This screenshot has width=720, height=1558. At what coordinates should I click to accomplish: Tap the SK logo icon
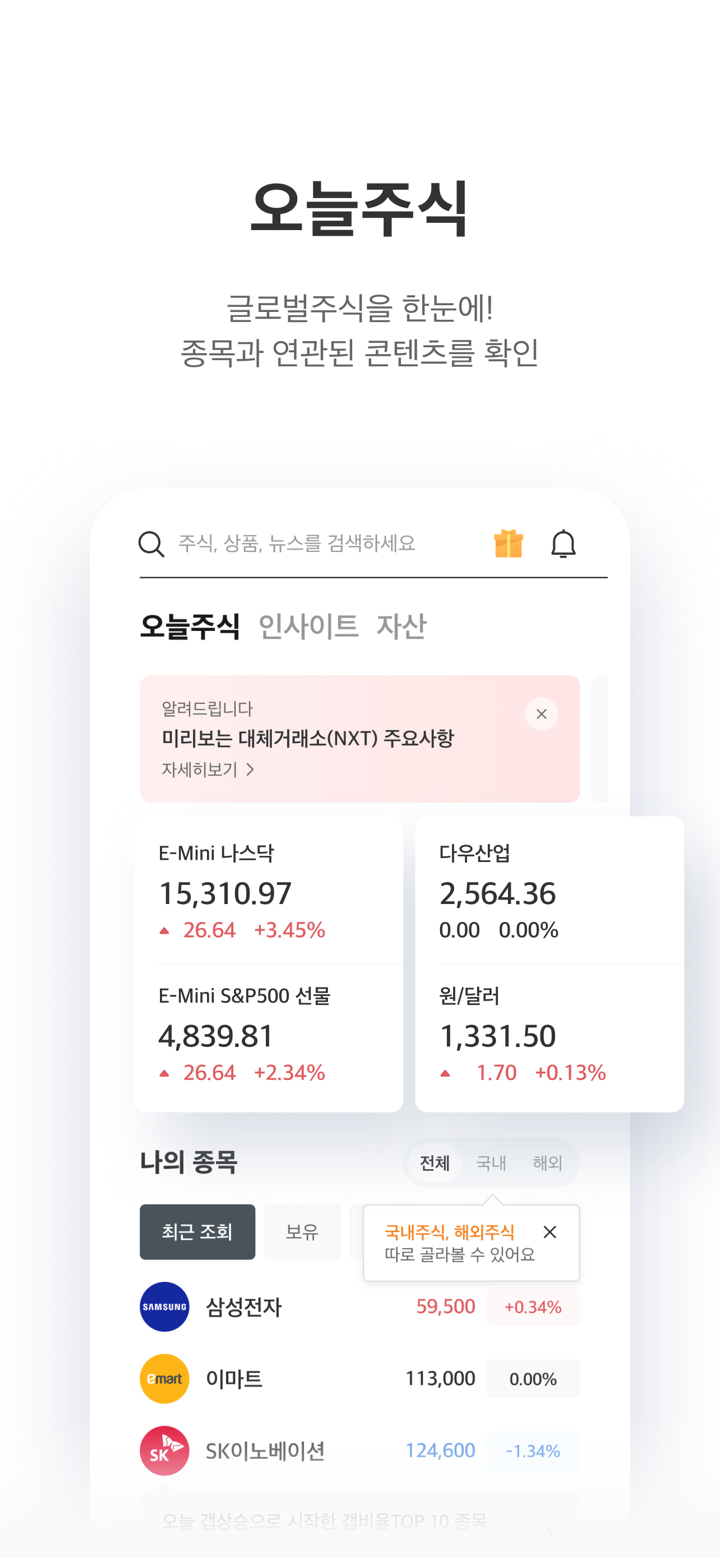(164, 1451)
